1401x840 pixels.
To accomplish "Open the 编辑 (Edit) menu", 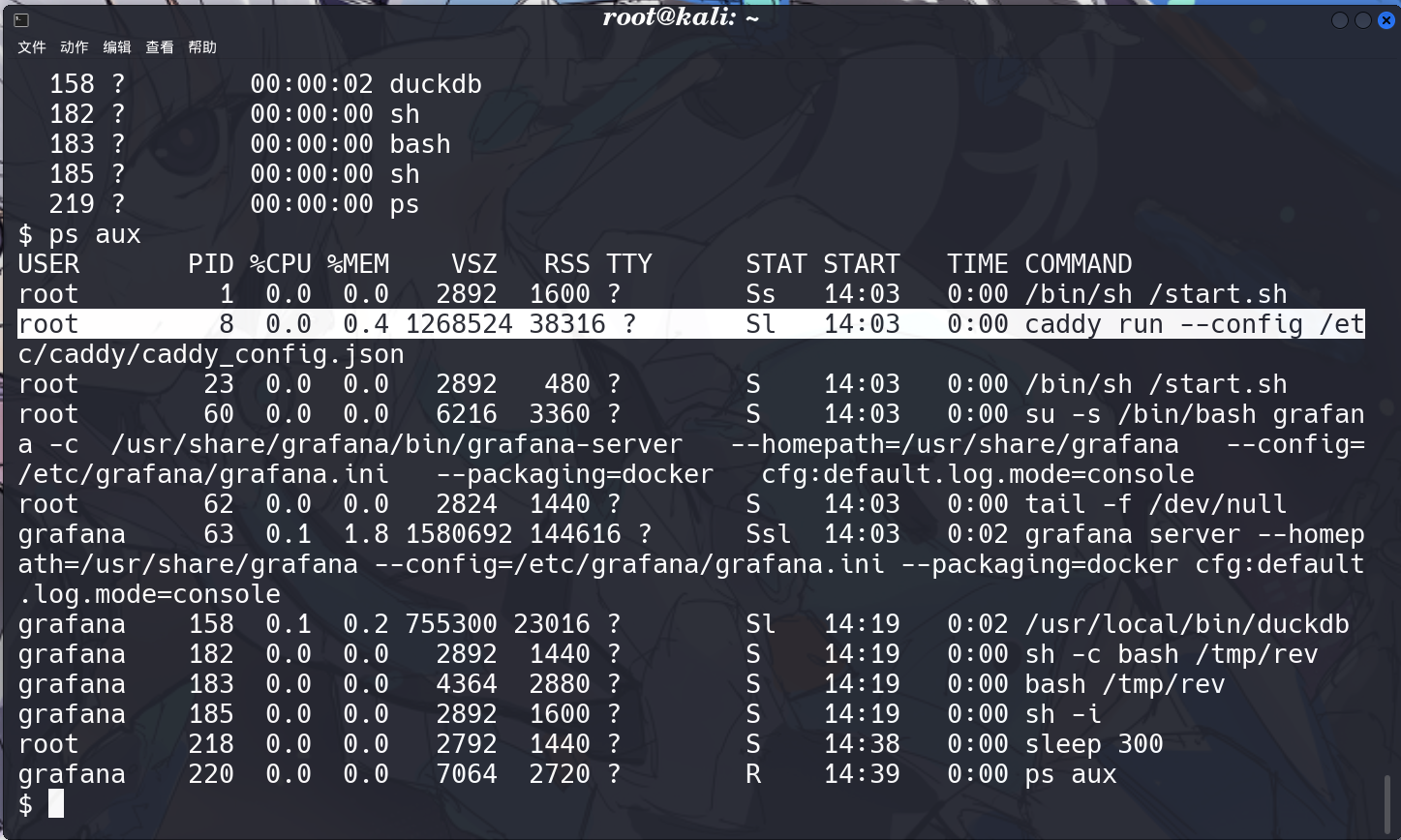I will (117, 47).
